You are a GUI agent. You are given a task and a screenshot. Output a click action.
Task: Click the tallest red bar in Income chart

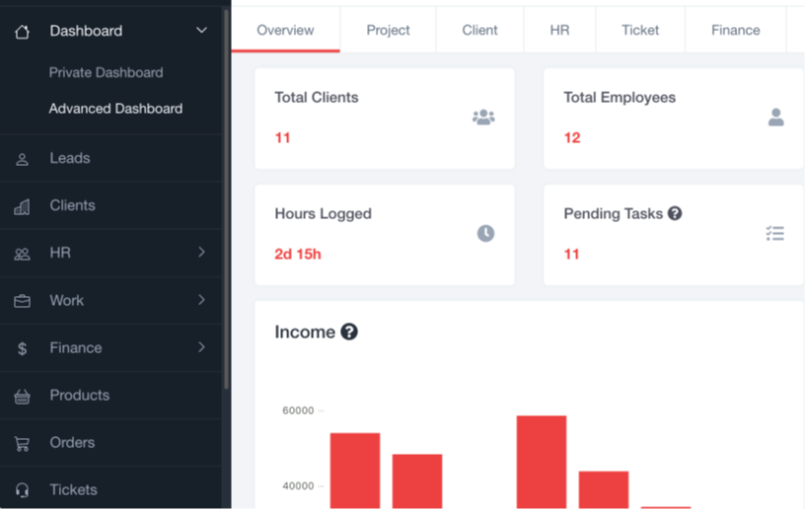click(x=541, y=460)
